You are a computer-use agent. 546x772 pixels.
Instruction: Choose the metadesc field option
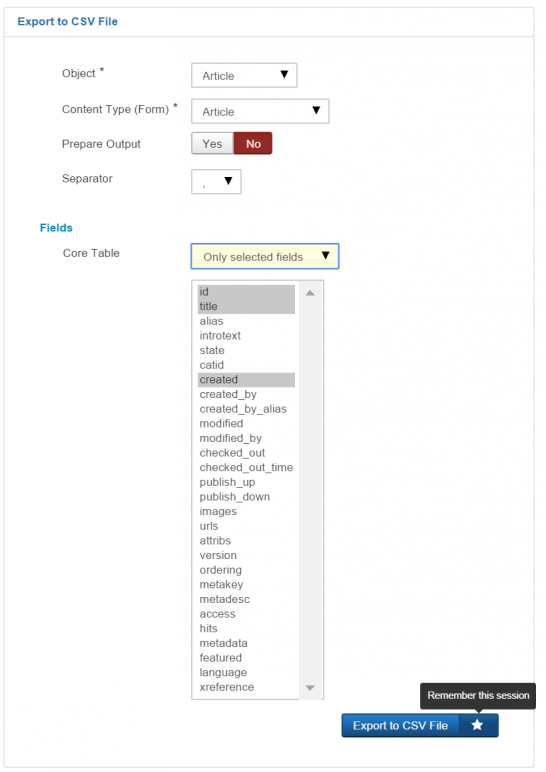coord(246,599)
